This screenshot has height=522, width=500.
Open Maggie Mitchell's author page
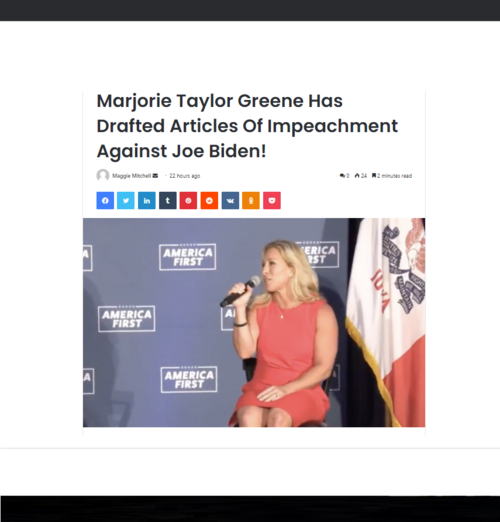coord(131,176)
